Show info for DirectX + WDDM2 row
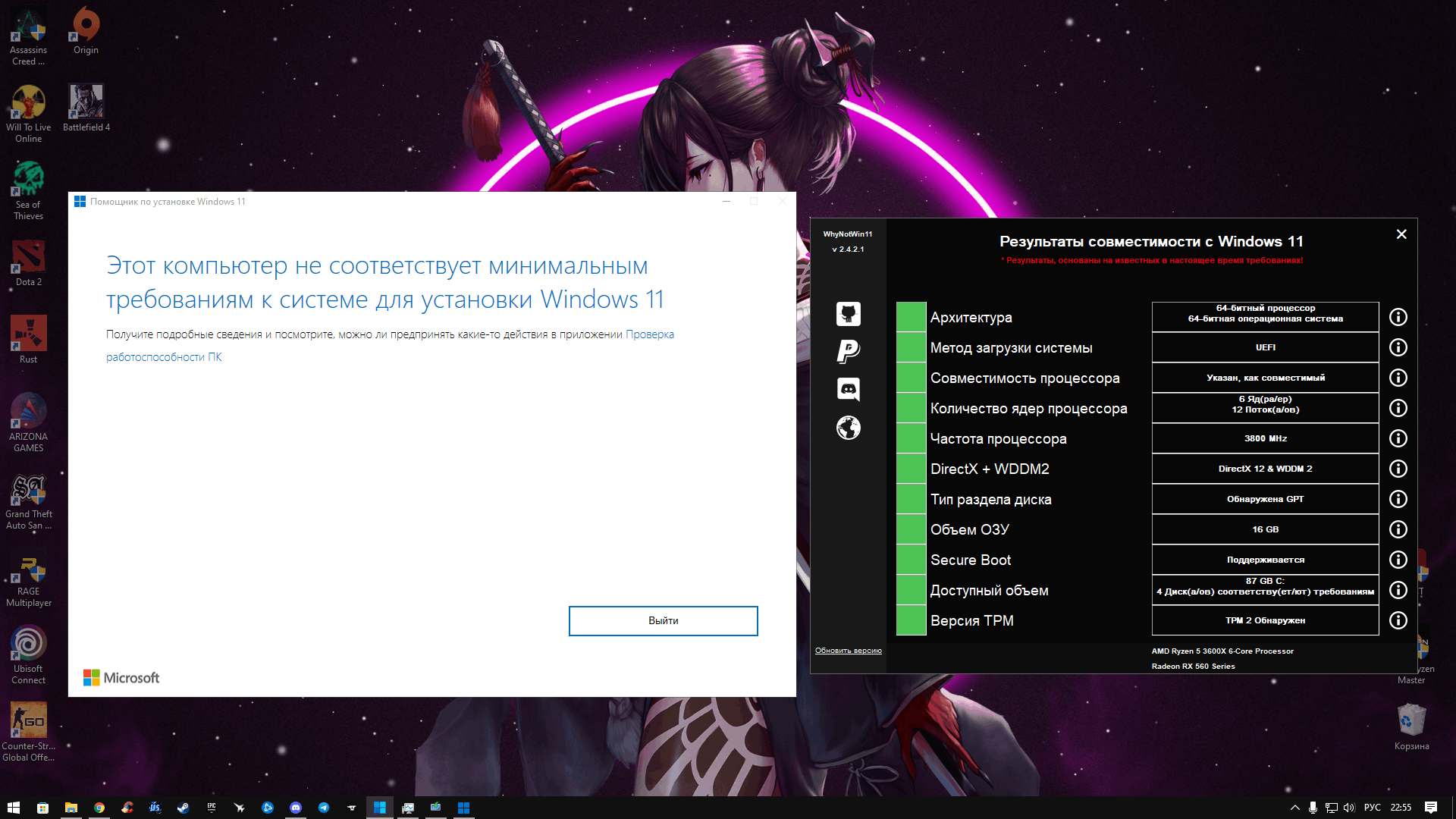This screenshot has height=819, width=1456. (x=1398, y=469)
